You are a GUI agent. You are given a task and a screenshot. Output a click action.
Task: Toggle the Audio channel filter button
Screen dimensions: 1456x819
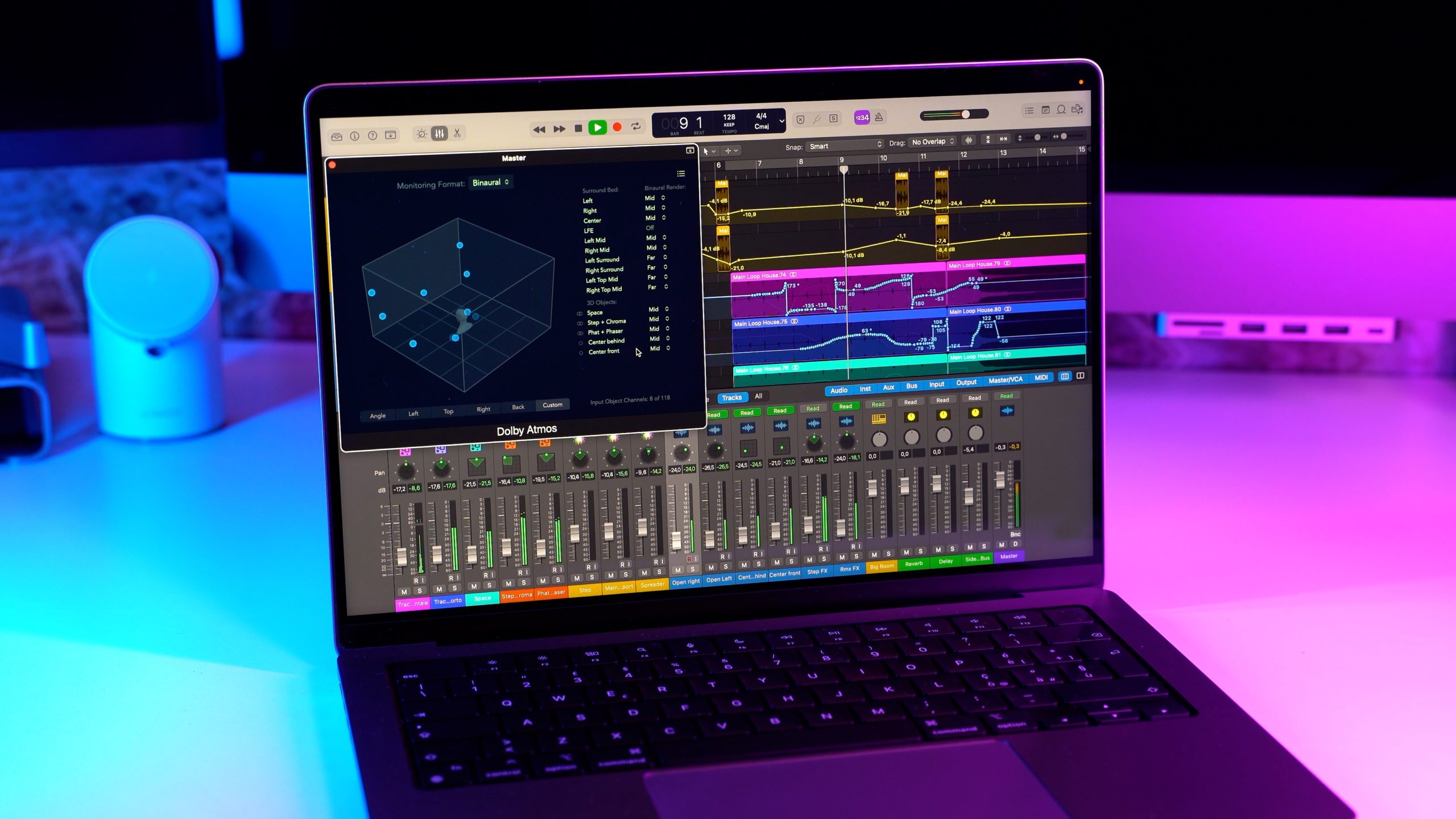[x=839, y=390]
